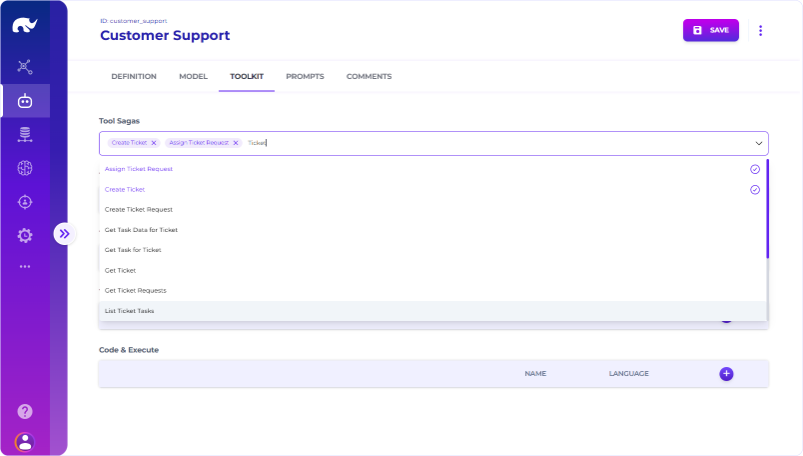The image size is (803, 456).
Task: Open the brain icon in the sidebar
Action: (x=25, y=168)
